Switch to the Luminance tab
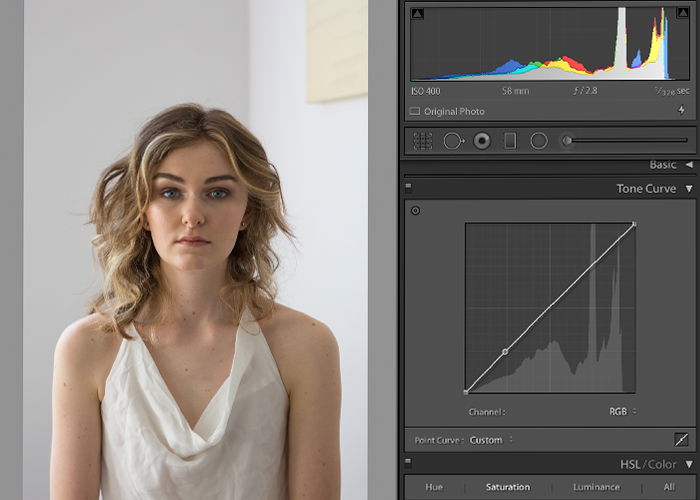 point(595,487)
